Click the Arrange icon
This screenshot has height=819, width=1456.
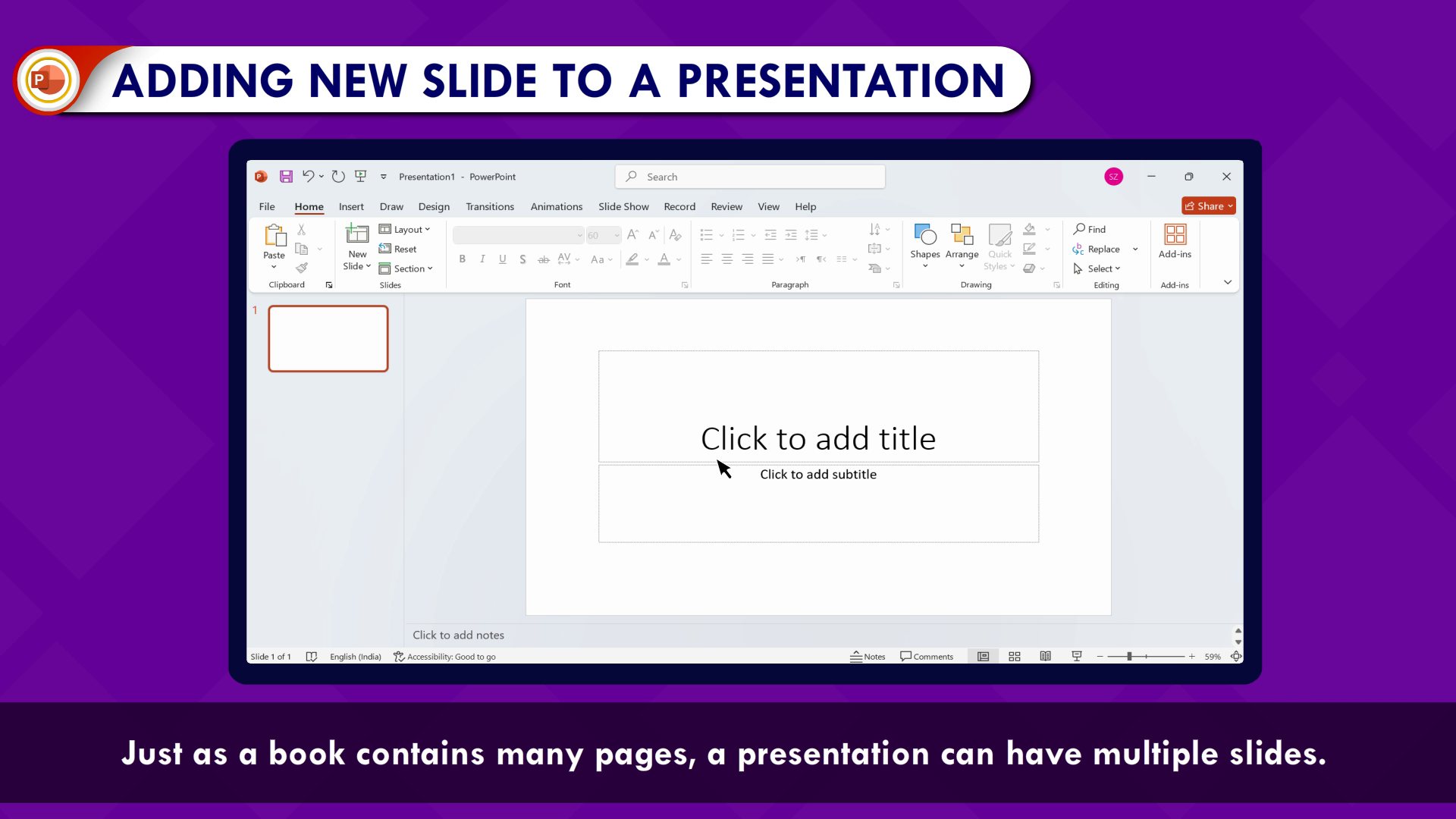tap(962, 241)
